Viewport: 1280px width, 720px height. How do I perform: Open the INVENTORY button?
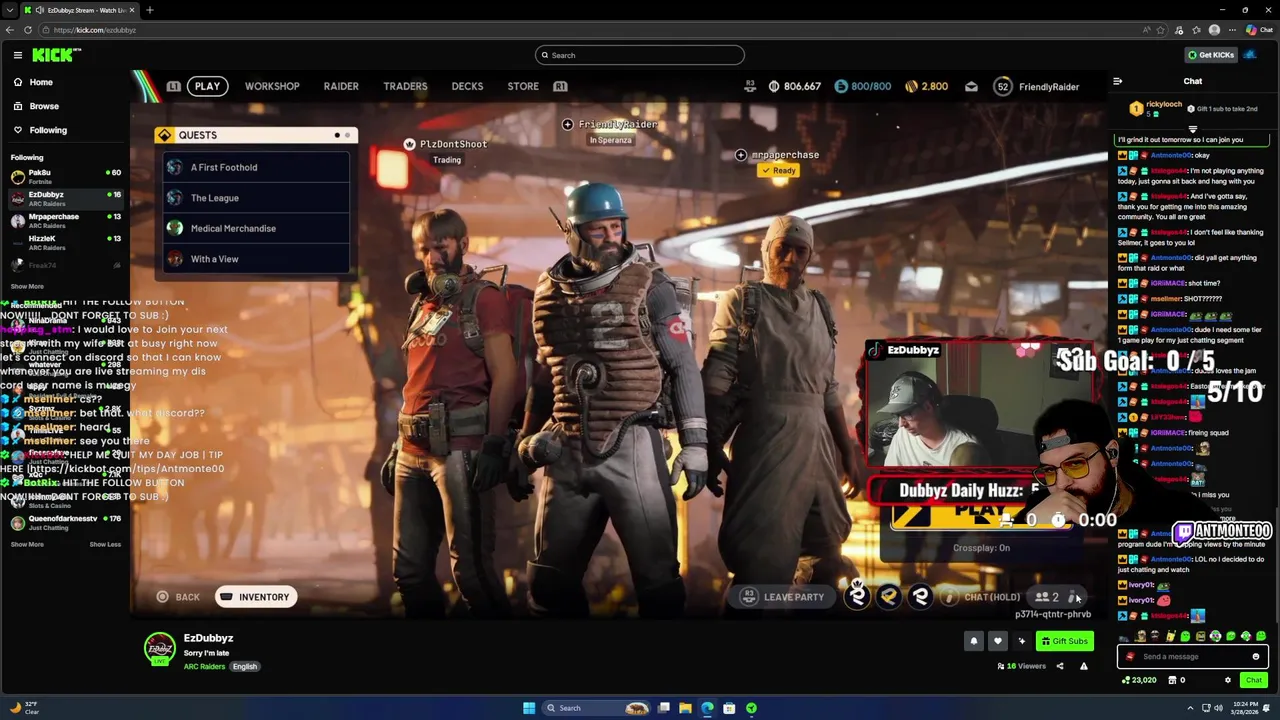pyautogui.click(x=255, y=597)
